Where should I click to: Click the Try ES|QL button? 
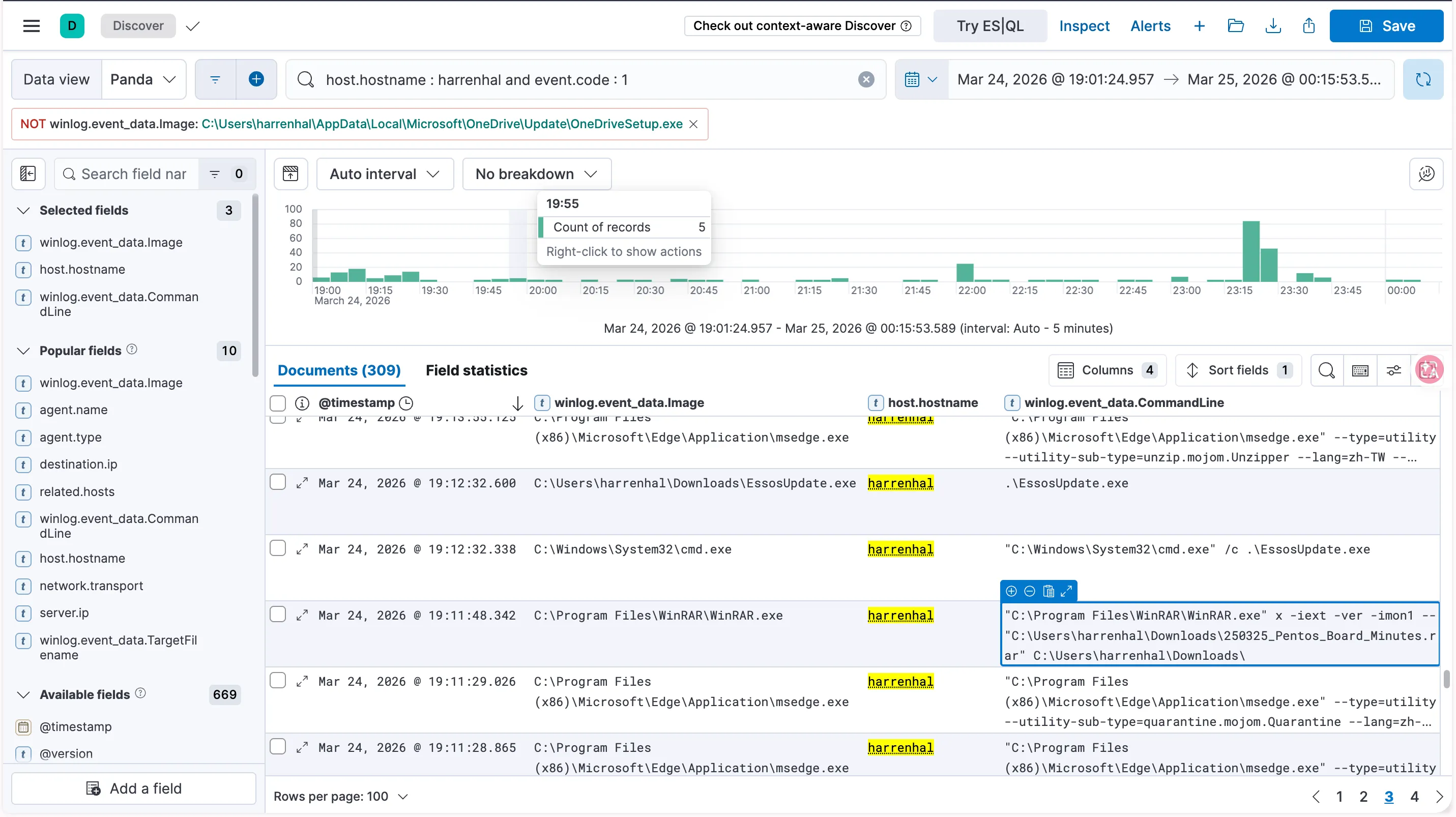click(x=989, y=26)
